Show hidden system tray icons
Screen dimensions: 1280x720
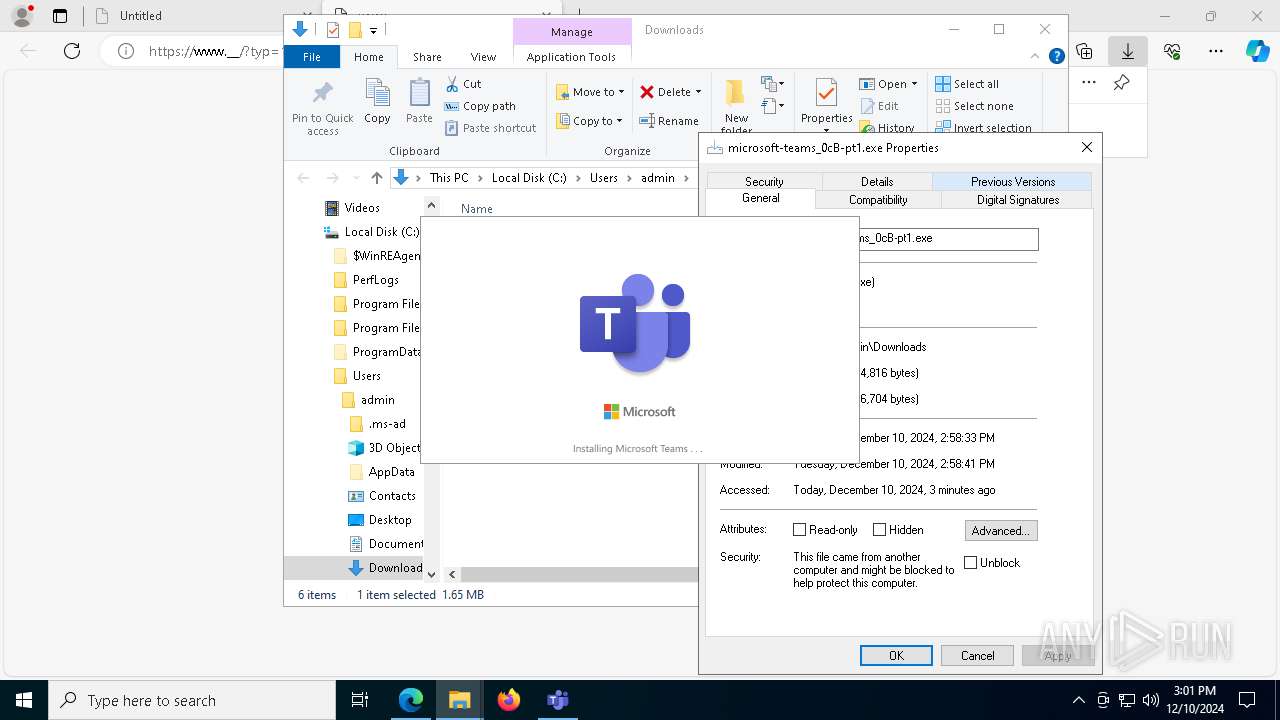[x=1078, y=700]
